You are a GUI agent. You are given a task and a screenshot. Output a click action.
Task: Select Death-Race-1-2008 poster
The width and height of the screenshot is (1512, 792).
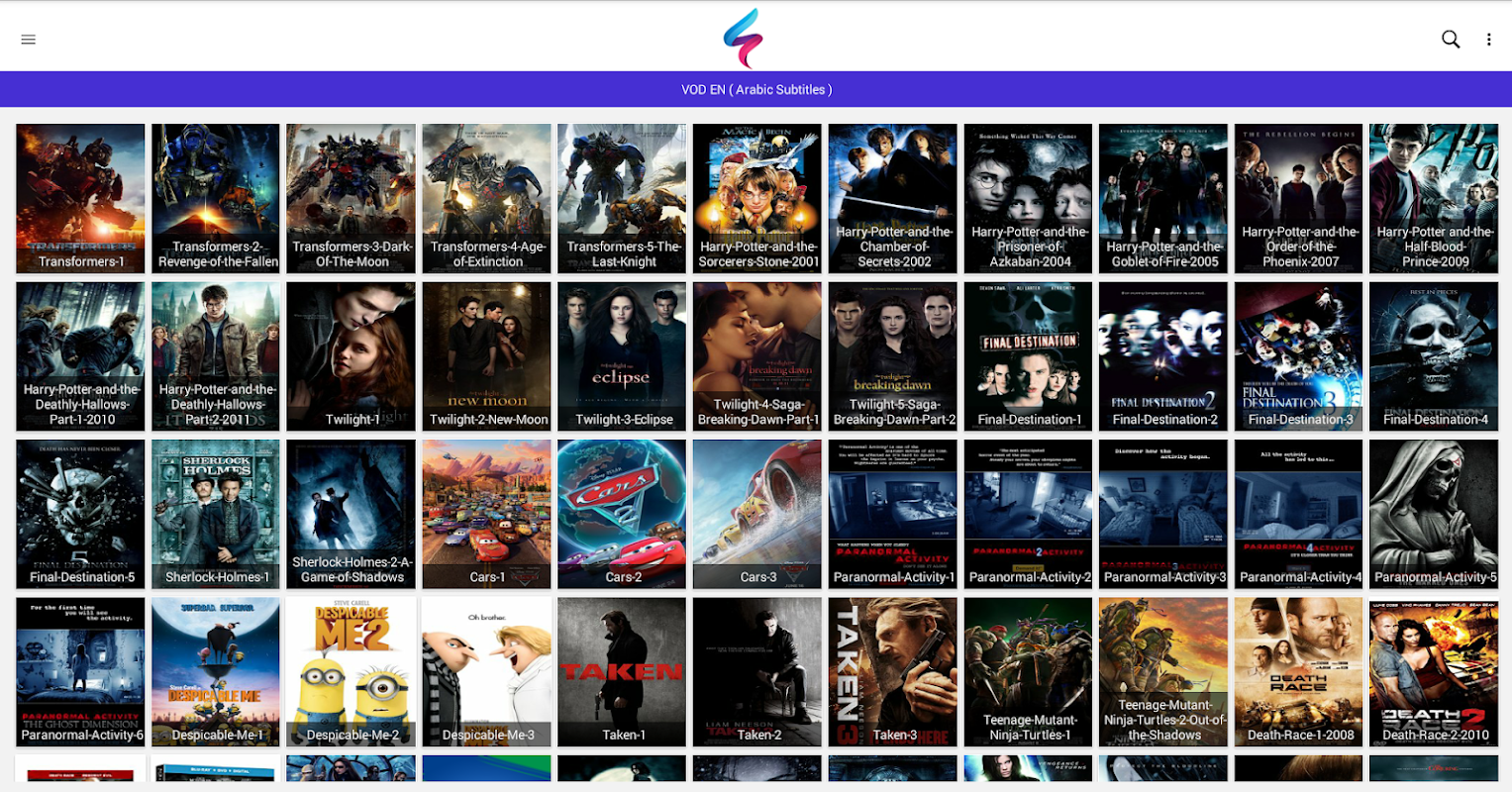click(1299, 671)
